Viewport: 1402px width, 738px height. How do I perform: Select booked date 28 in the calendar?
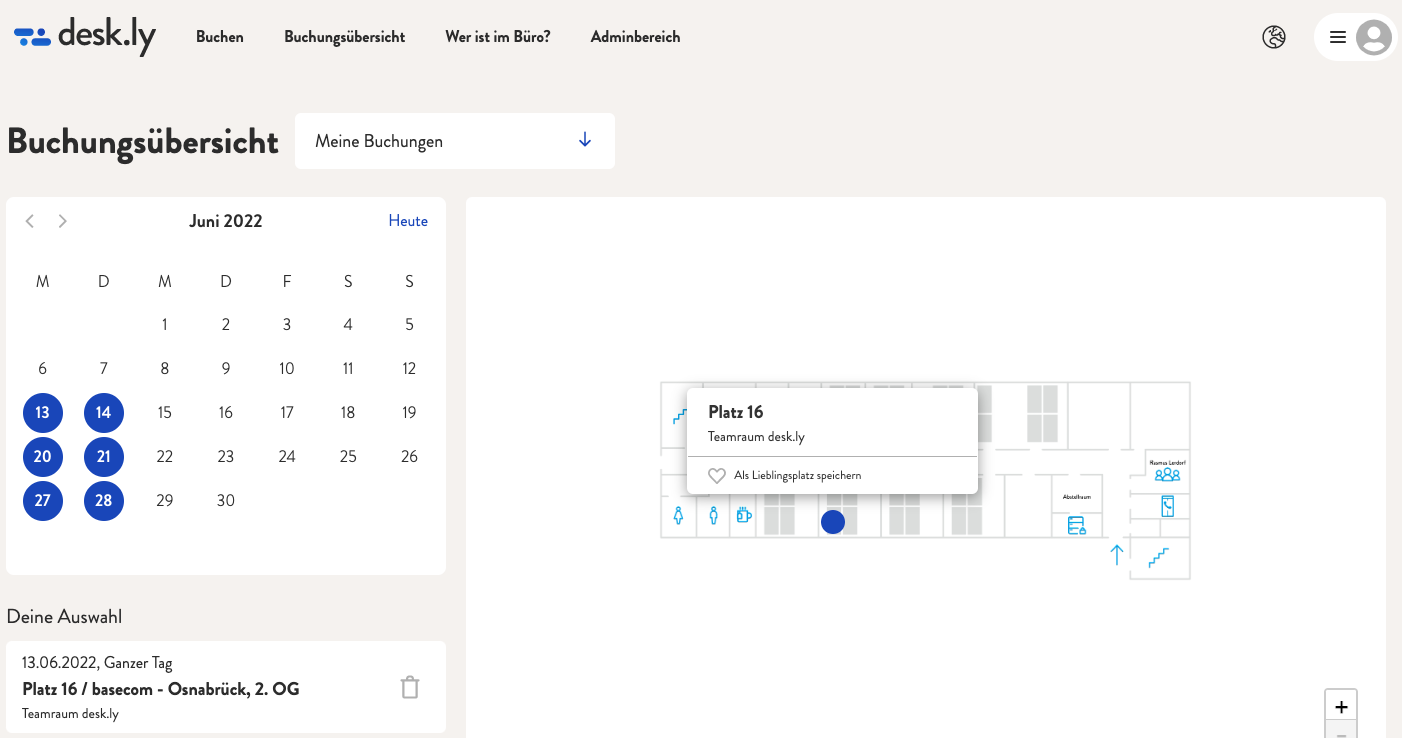tap(104, 501)
